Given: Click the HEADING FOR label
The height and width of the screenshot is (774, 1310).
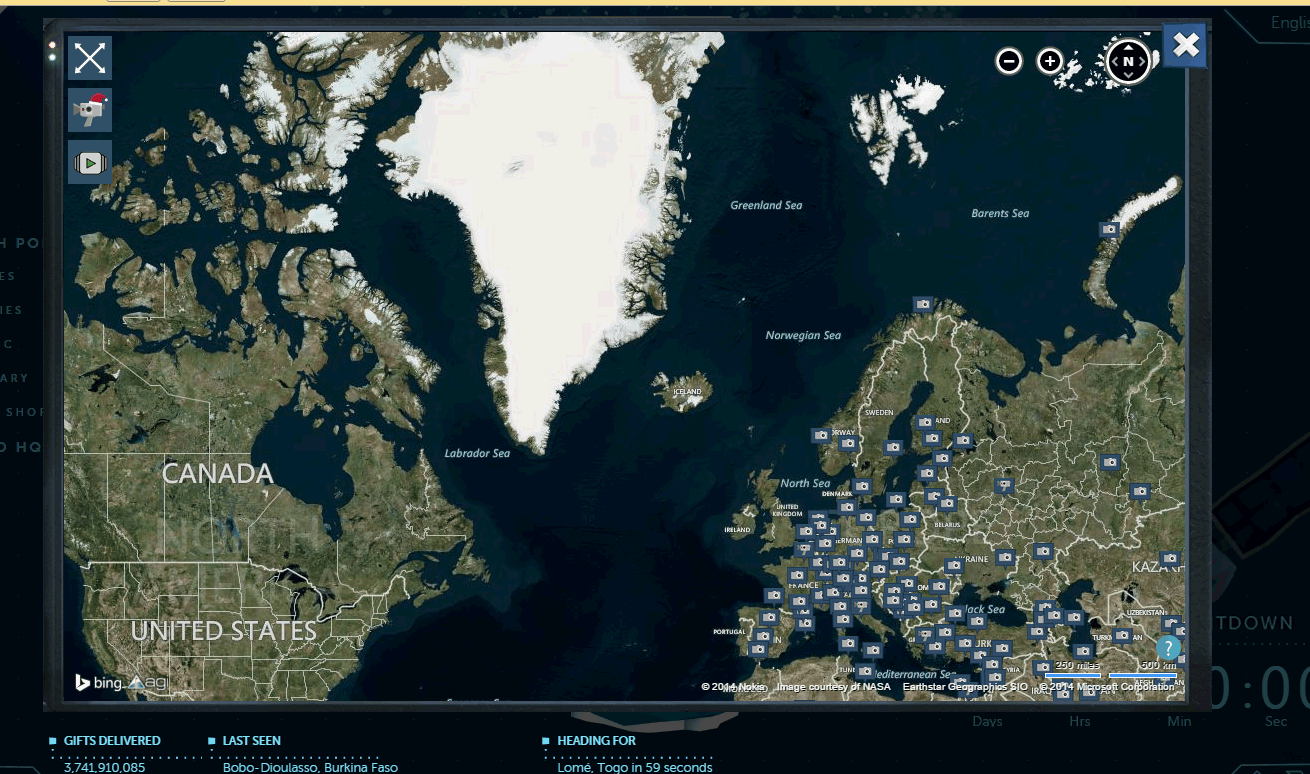Looking at the screenshot, I should coord(597,741).
